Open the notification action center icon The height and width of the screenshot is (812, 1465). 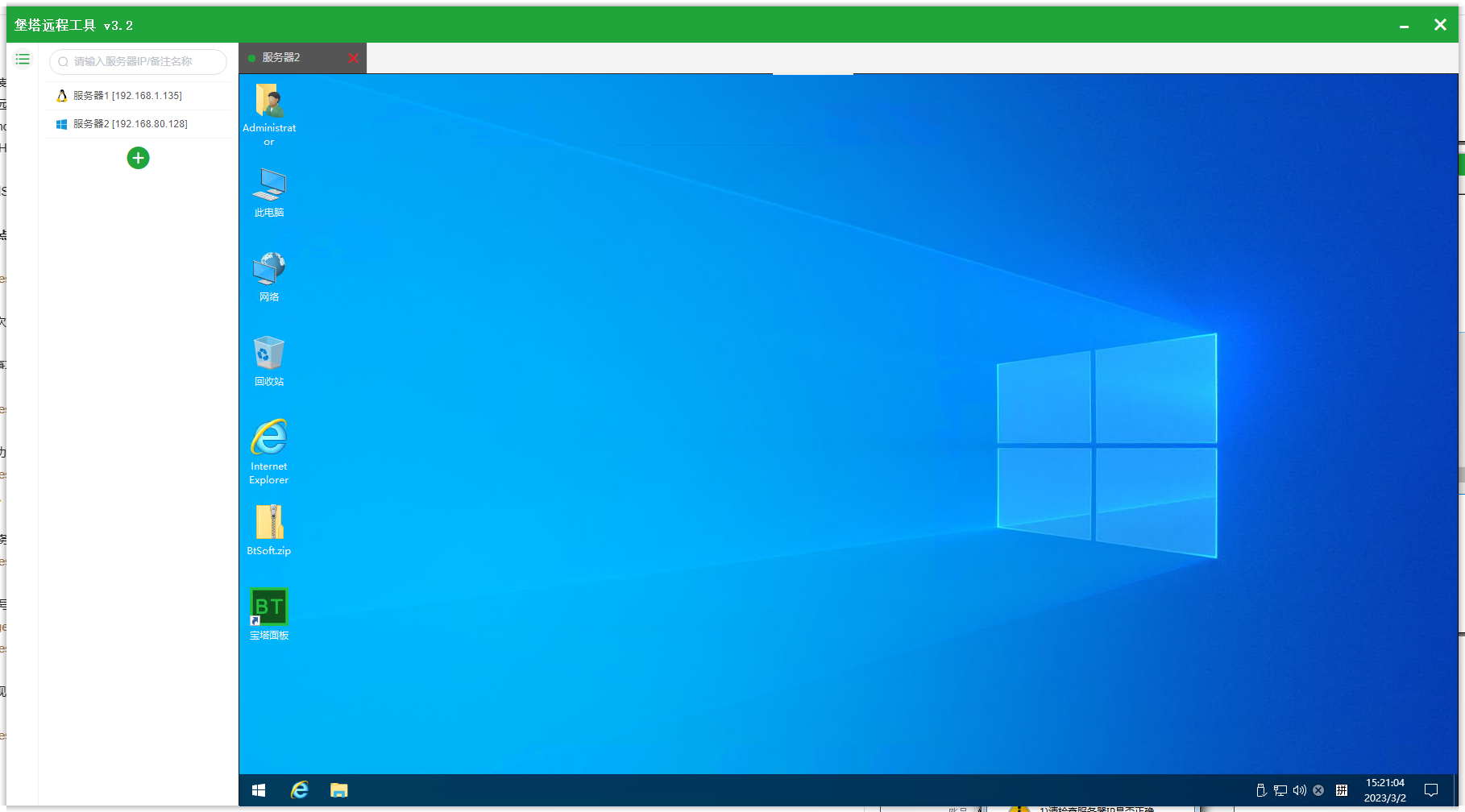pos(1431,790)
